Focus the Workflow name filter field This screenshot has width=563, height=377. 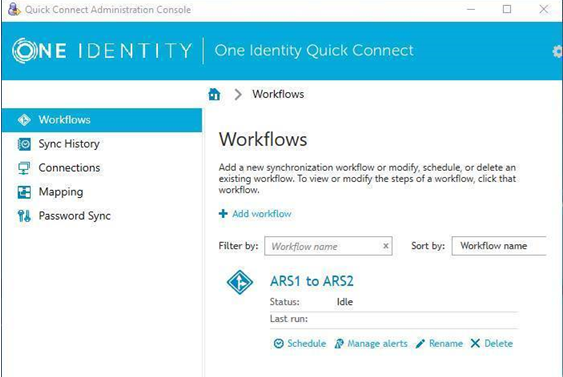pyautogui.click(x=328, y=246)
